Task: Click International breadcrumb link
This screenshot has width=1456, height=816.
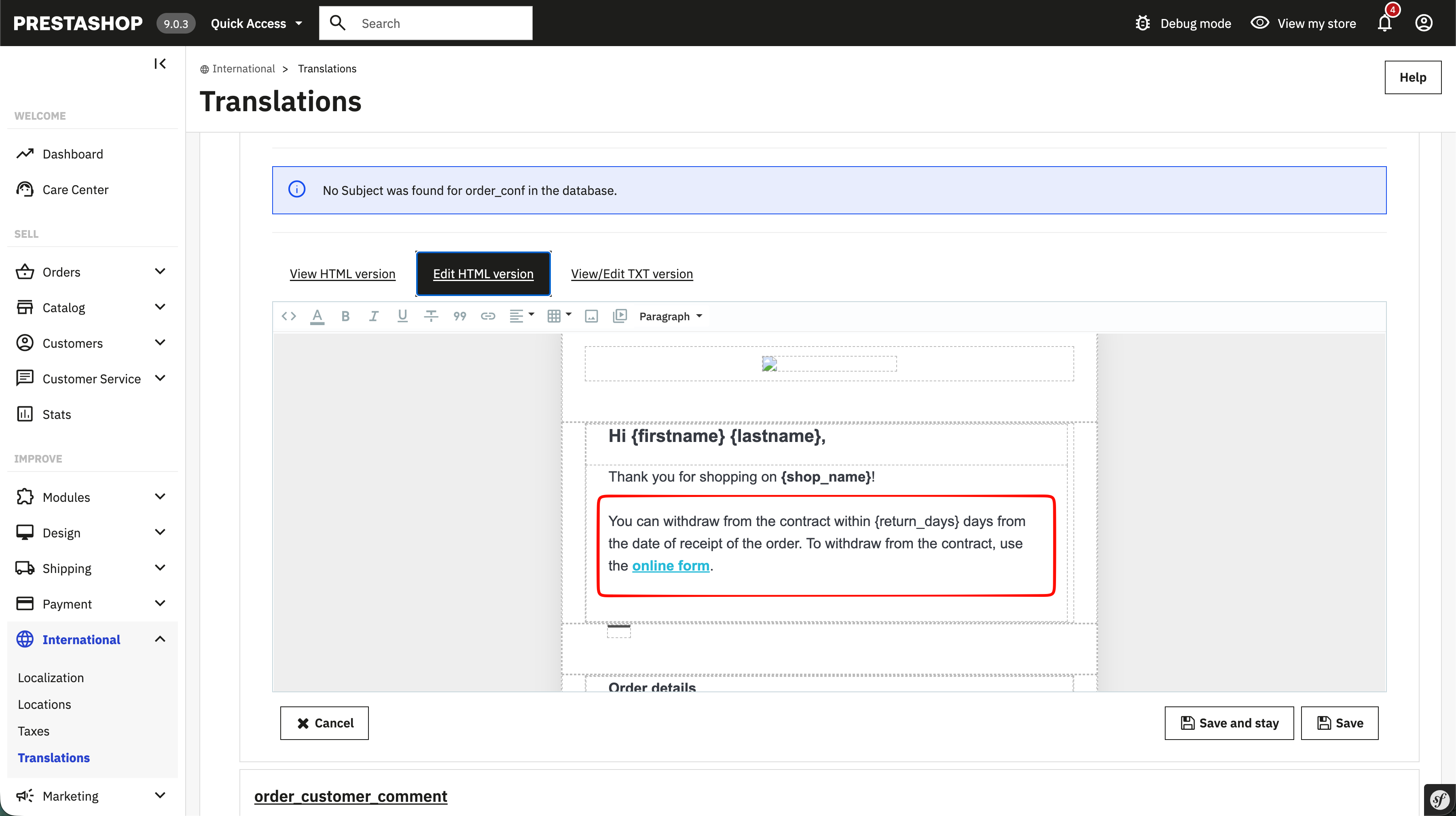Action: (x=243, y=68)
